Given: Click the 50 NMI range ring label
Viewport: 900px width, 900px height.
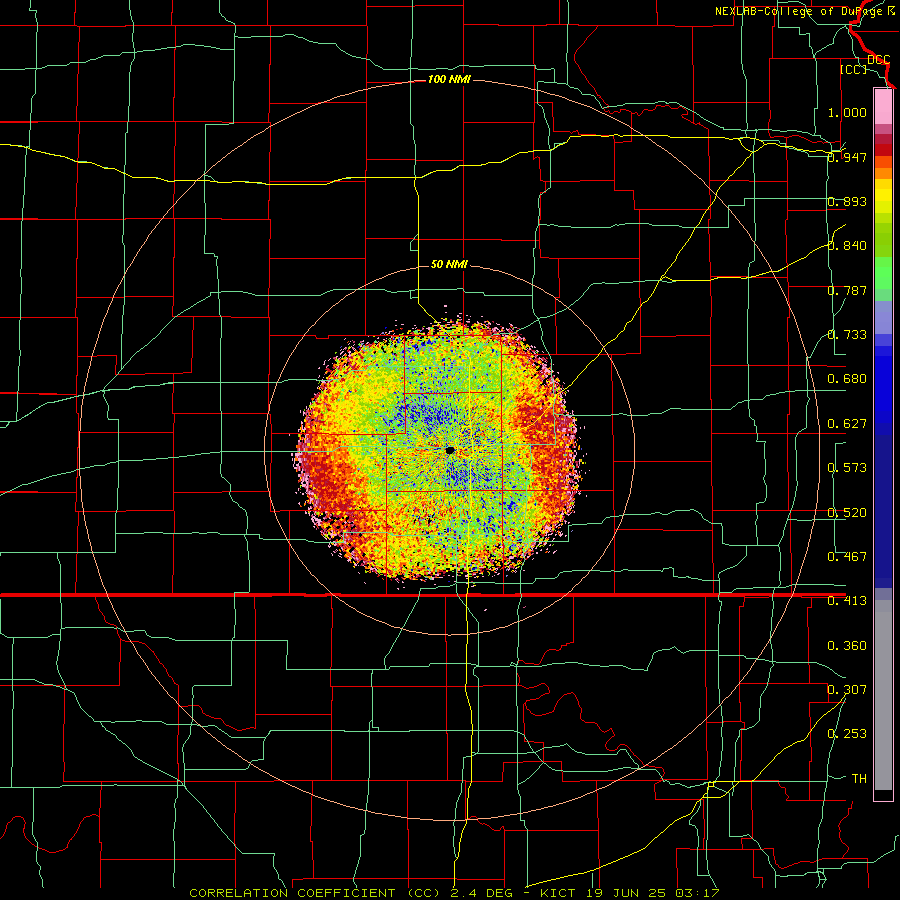Looking at the screenshot, I should pyautogui.click(x=449, y=265).
